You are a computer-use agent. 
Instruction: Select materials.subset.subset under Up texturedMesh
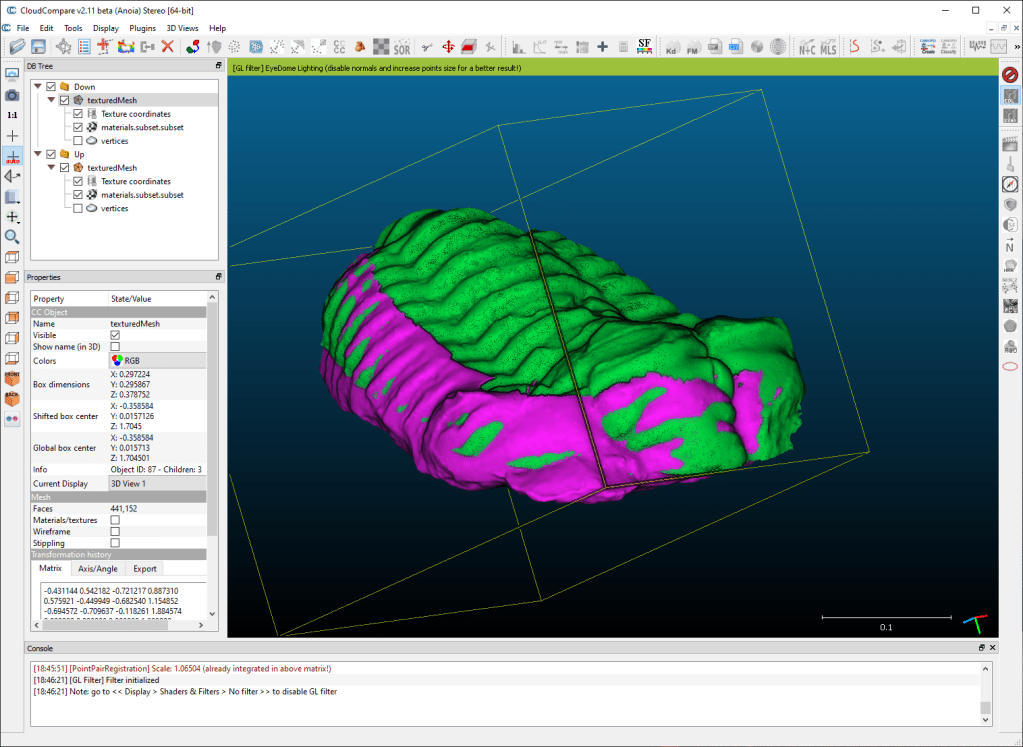(142, 195)
